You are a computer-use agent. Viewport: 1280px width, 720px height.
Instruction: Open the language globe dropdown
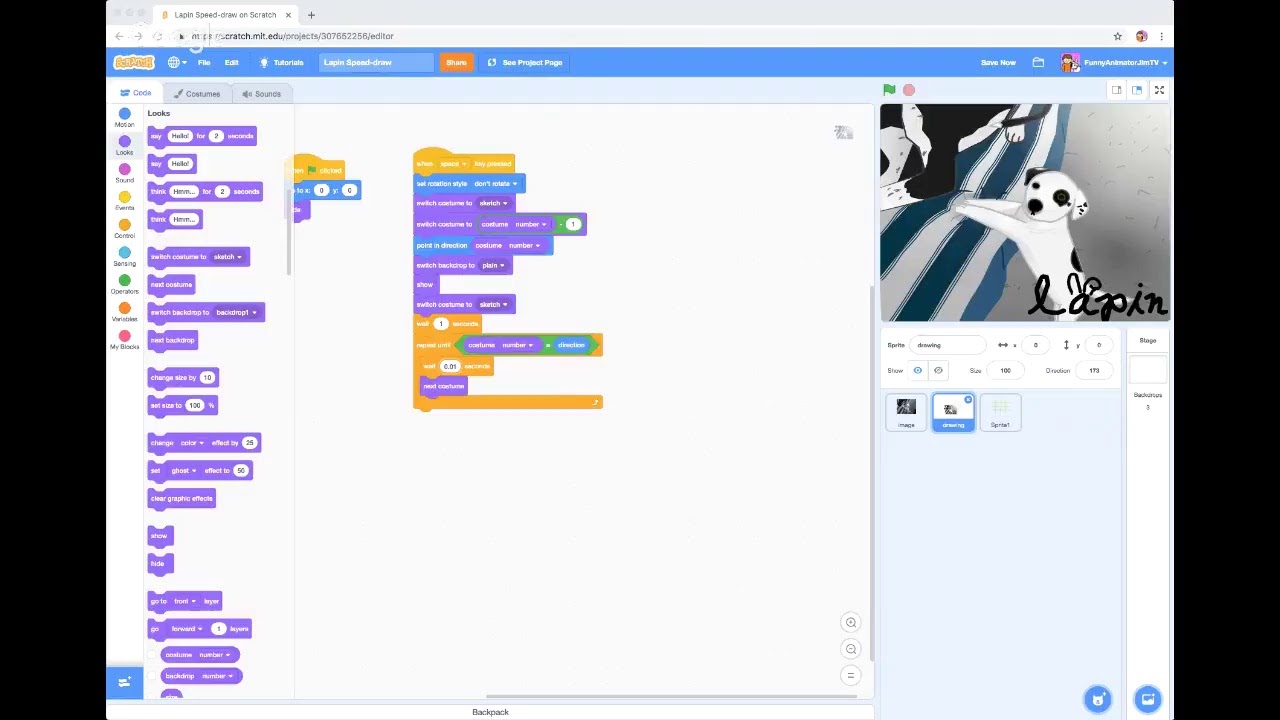pos(177,62)
